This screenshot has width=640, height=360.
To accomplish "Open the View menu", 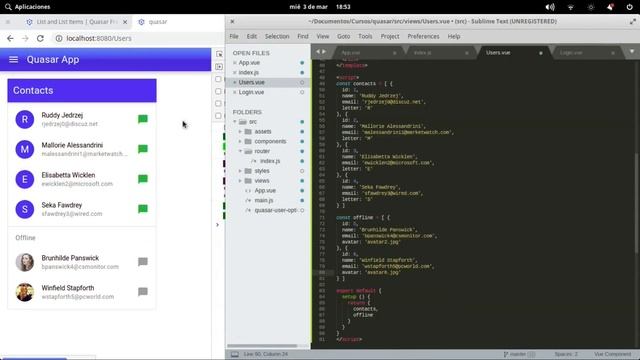I will tap(322, 36).
